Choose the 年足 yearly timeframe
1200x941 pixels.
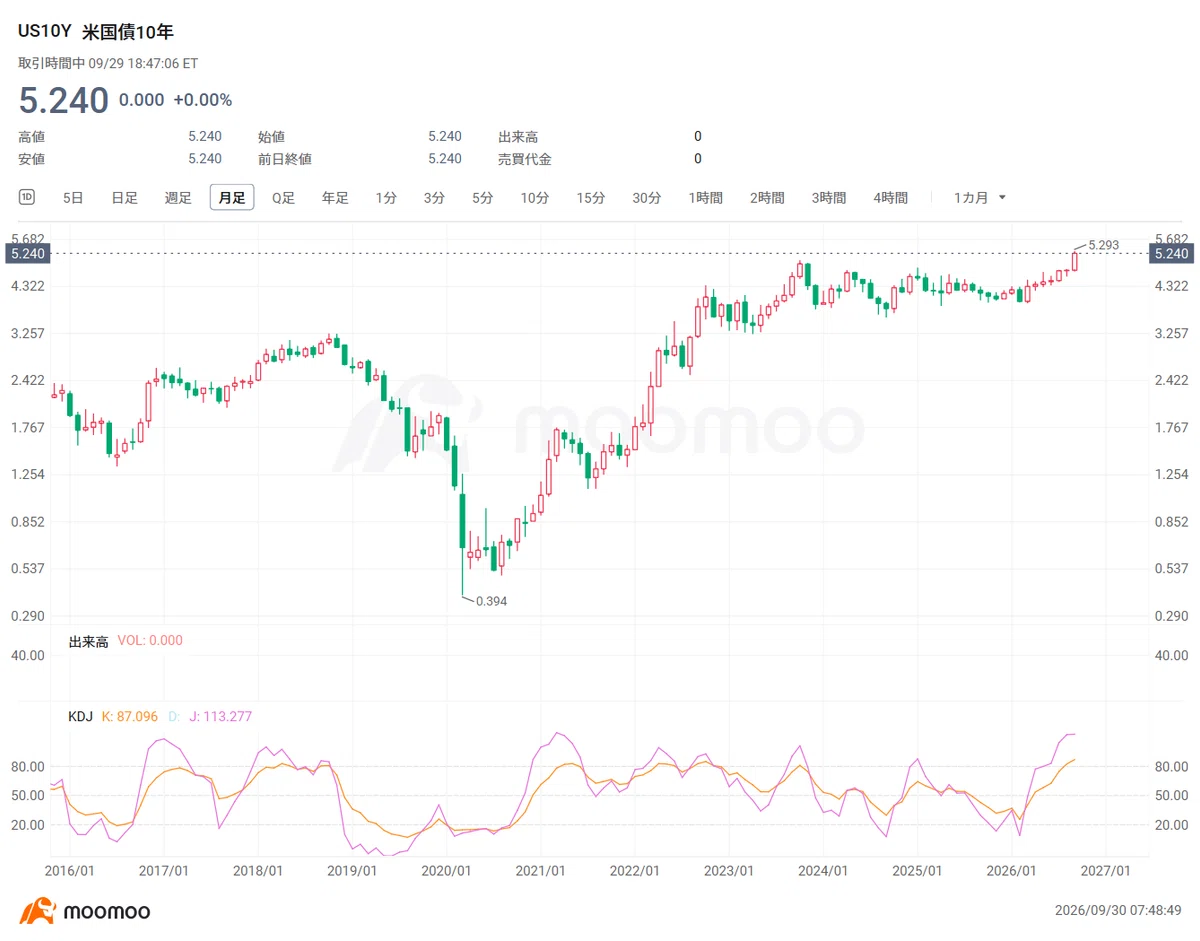coord(335,198)
